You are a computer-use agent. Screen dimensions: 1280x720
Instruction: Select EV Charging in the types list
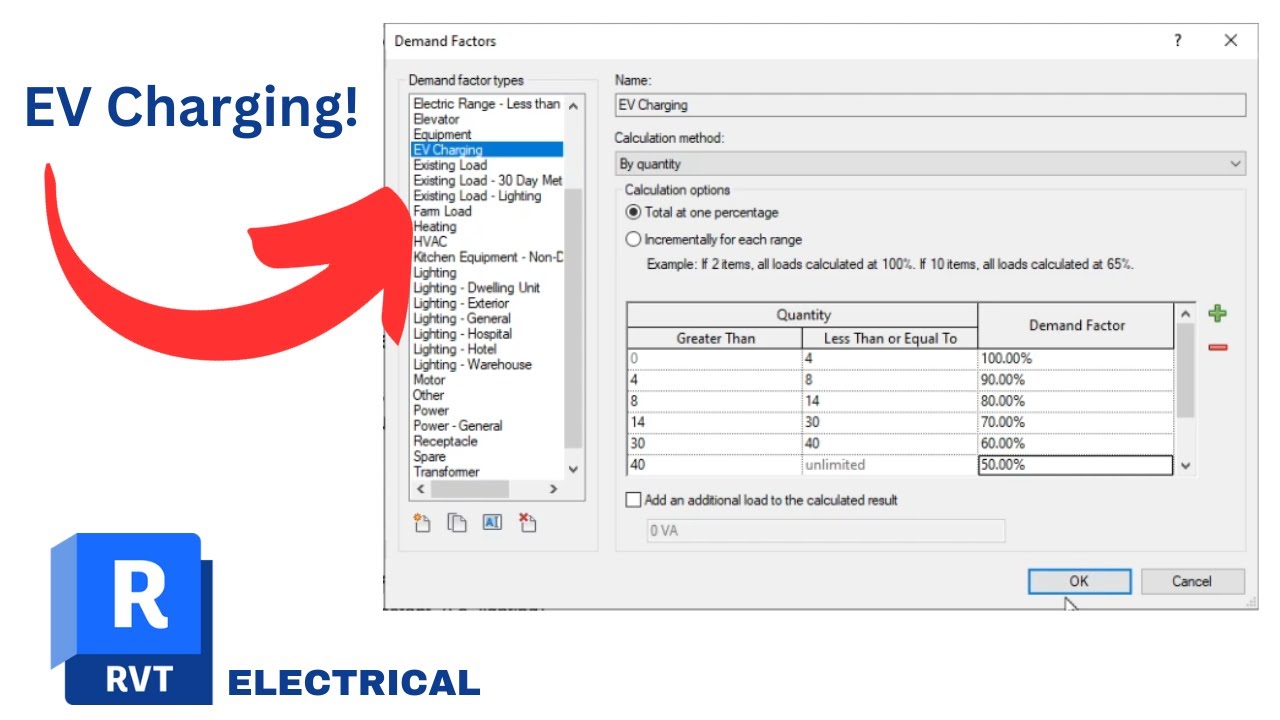pos(487,150)
